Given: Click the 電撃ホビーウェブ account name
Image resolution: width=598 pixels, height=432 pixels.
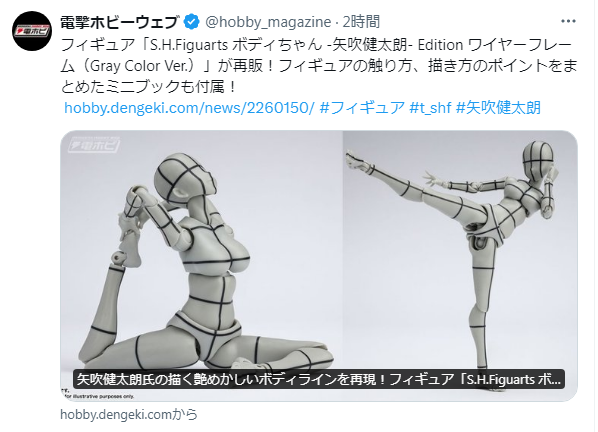Looking at the screenshot, I should pyautogui.click(x=119, y=22).
